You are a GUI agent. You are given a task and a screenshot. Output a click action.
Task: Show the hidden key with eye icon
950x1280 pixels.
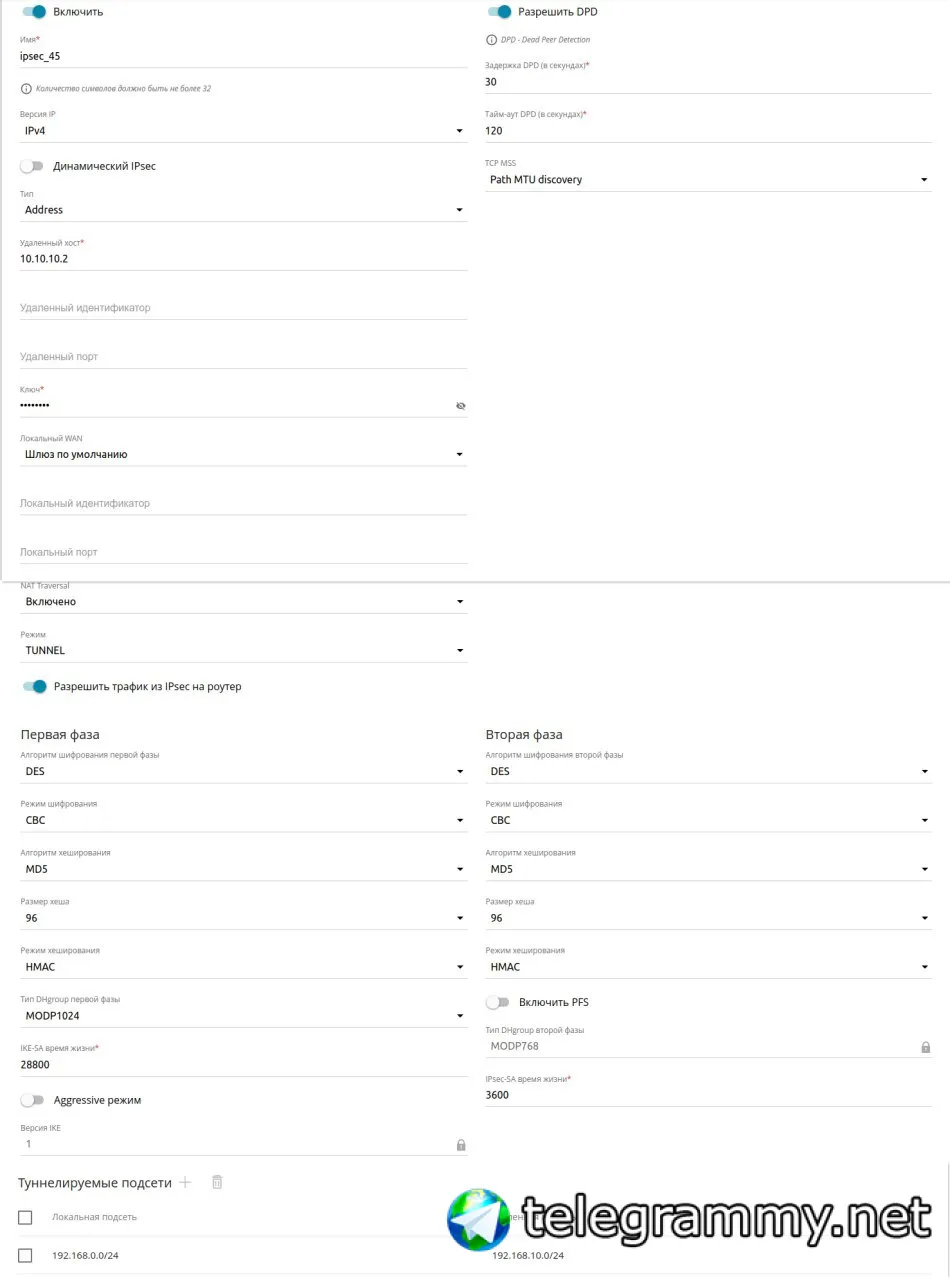coord(461,406)
